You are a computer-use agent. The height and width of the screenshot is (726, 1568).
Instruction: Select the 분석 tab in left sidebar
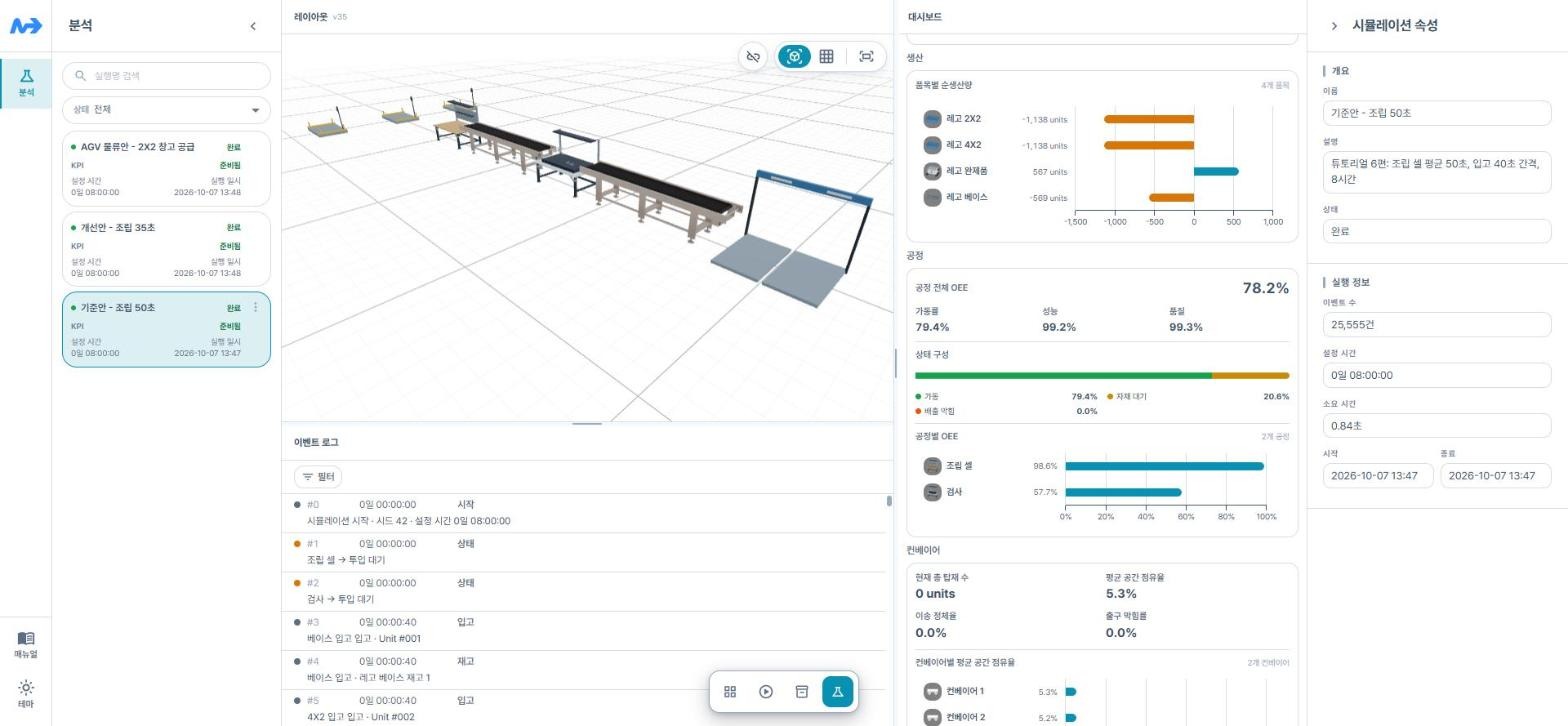click(x=26, y=84)
